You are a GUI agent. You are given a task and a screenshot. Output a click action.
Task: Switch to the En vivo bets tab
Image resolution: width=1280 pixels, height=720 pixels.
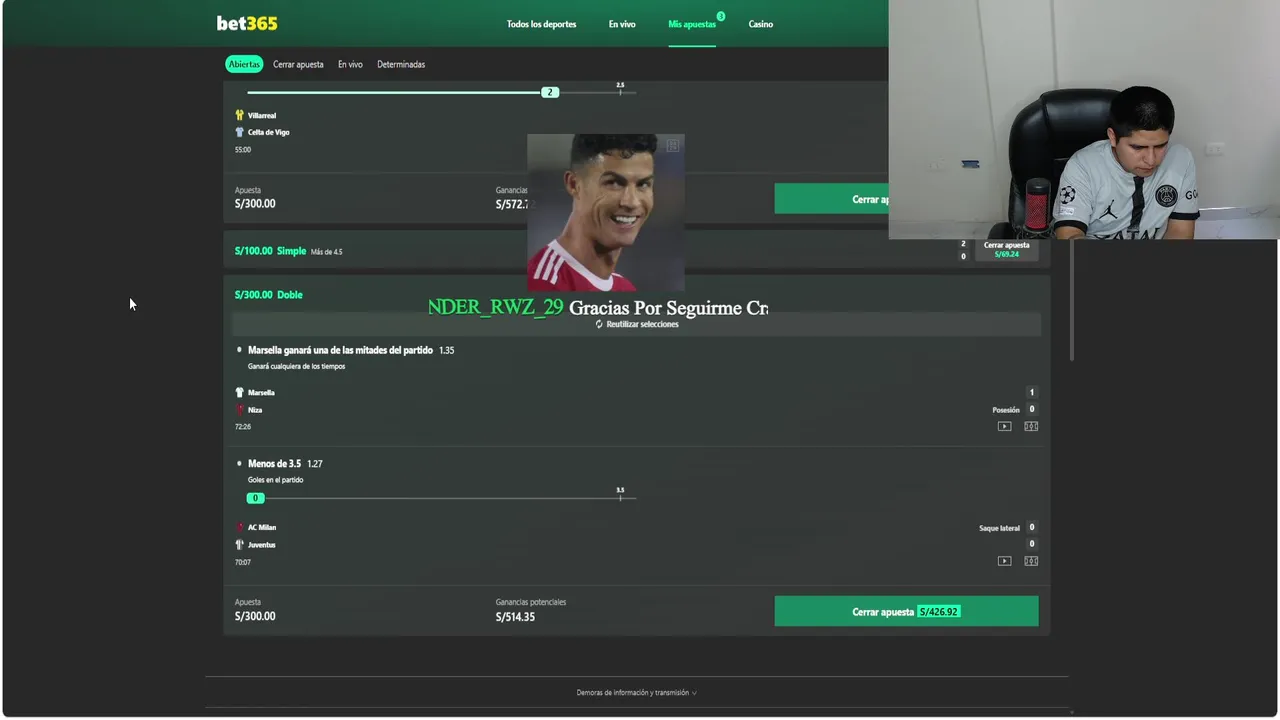pyautogui.click(x=350, y=64)
